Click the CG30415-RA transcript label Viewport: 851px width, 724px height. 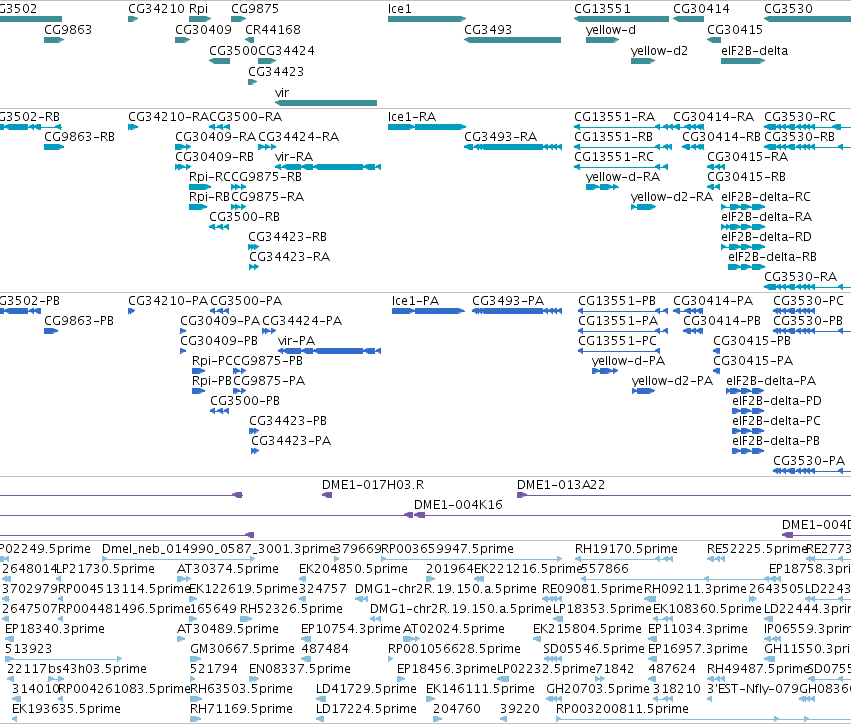point(747,157)
